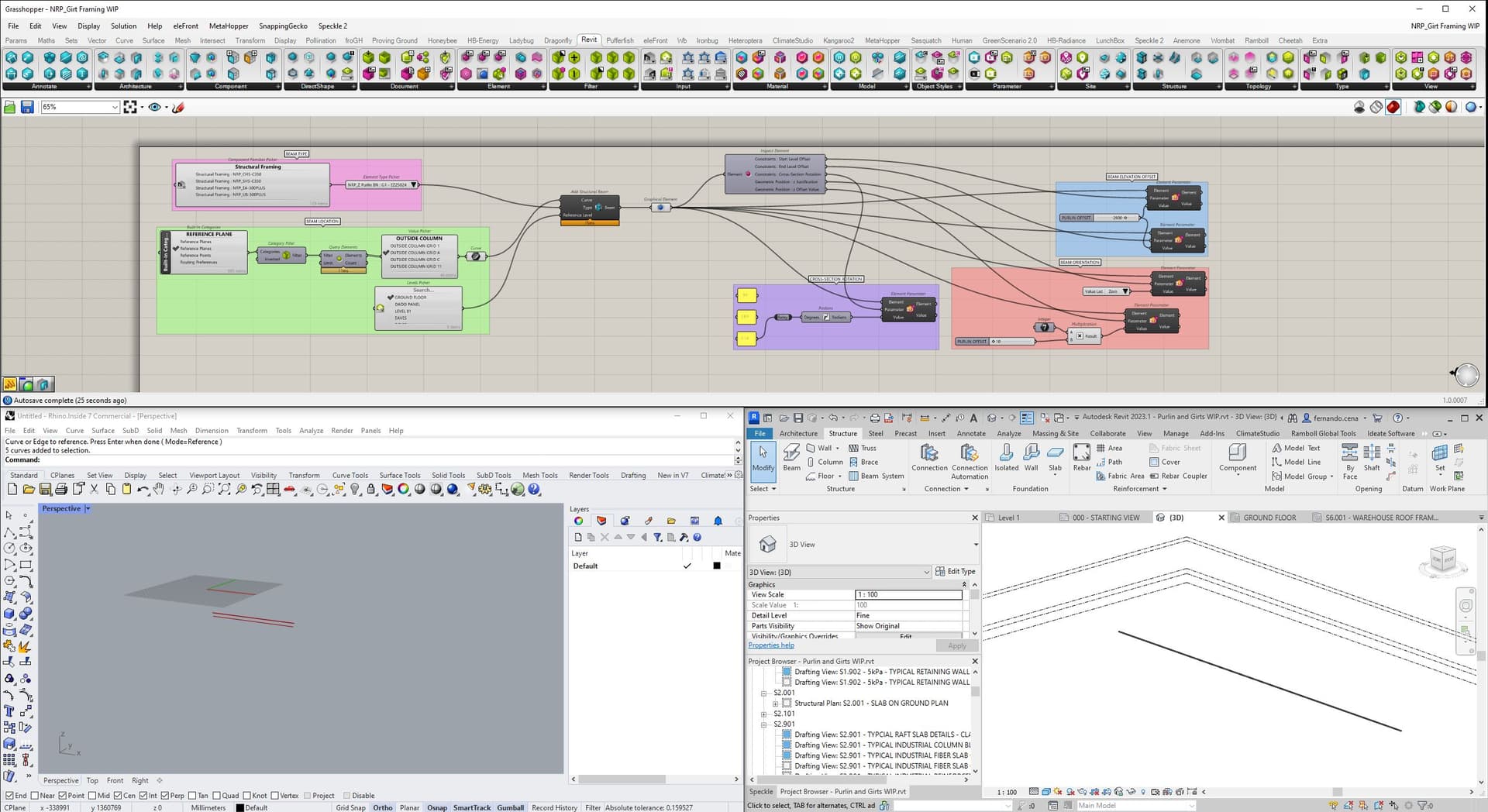The height and width of the screenshot is (812, 1488).
Task: Toggle End osnap checkbox in Rhino
Action: pyautogui.click(x=9, y=795)
